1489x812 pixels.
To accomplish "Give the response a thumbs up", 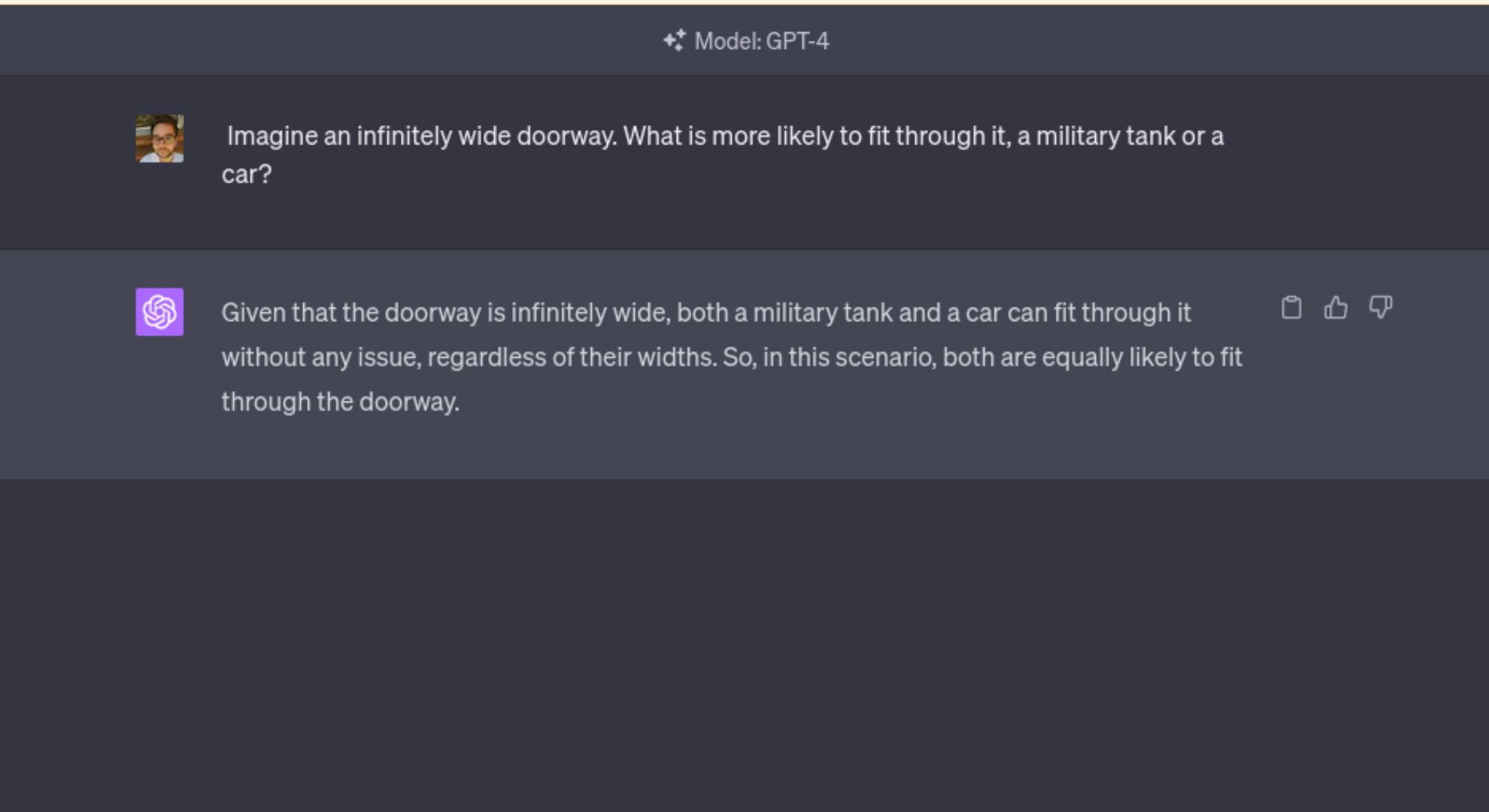I will click(x=1336, y=308).
